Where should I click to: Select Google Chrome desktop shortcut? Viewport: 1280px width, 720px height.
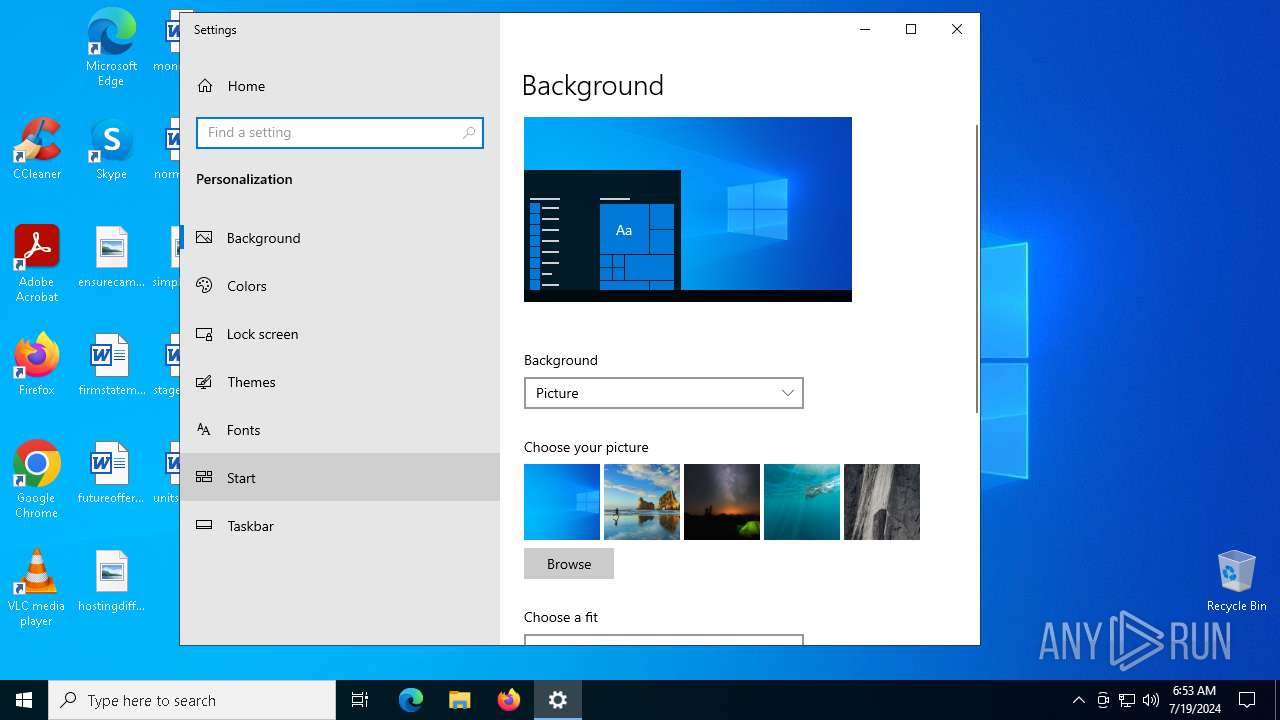[37, 480]
